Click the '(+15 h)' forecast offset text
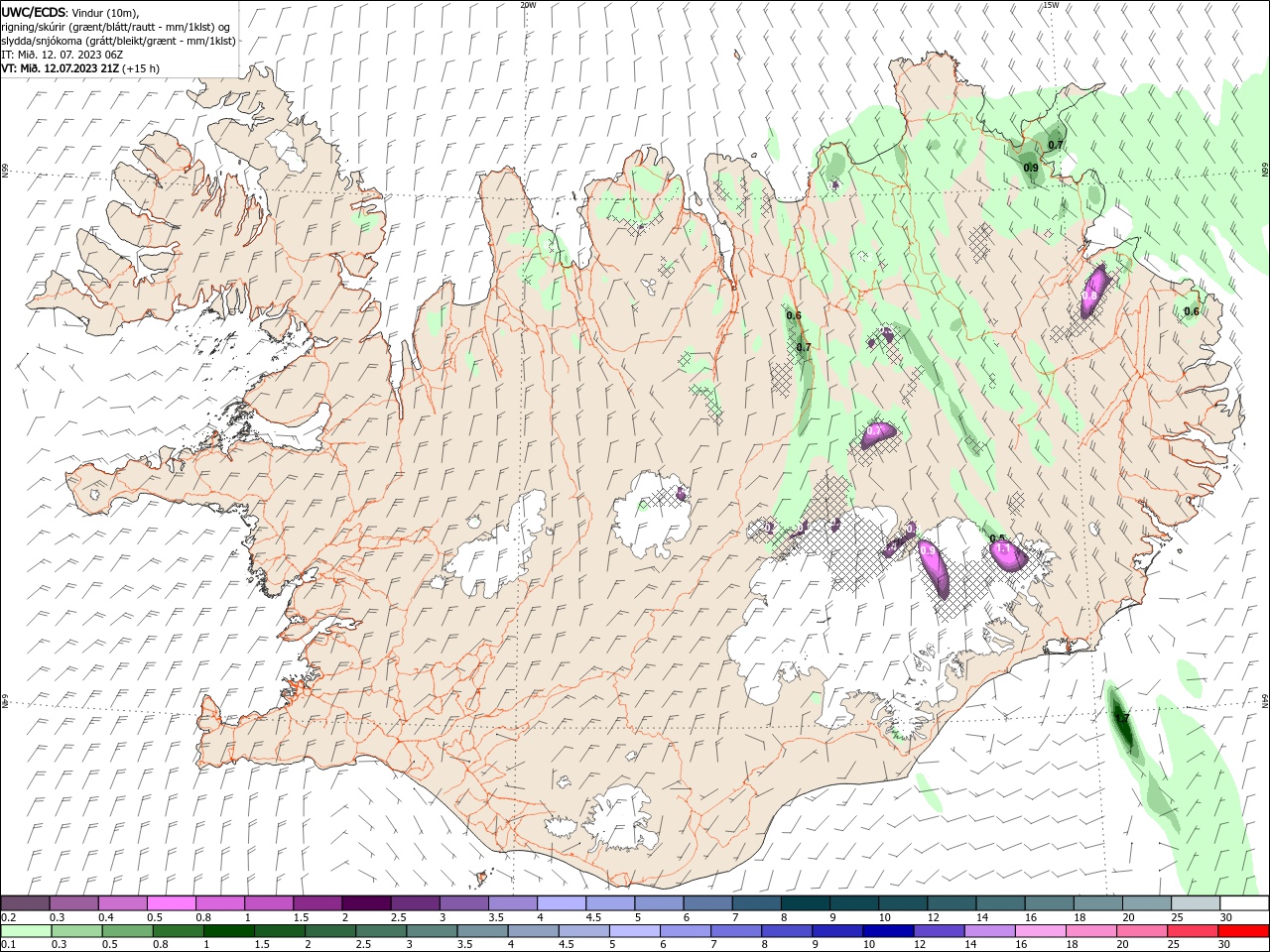 tap(140, 68)
